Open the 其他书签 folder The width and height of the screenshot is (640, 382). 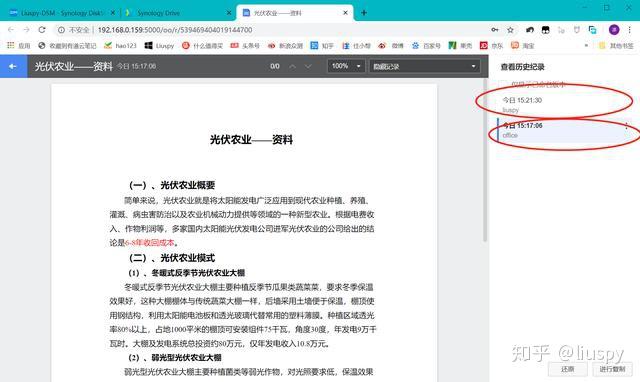point(616,46)
